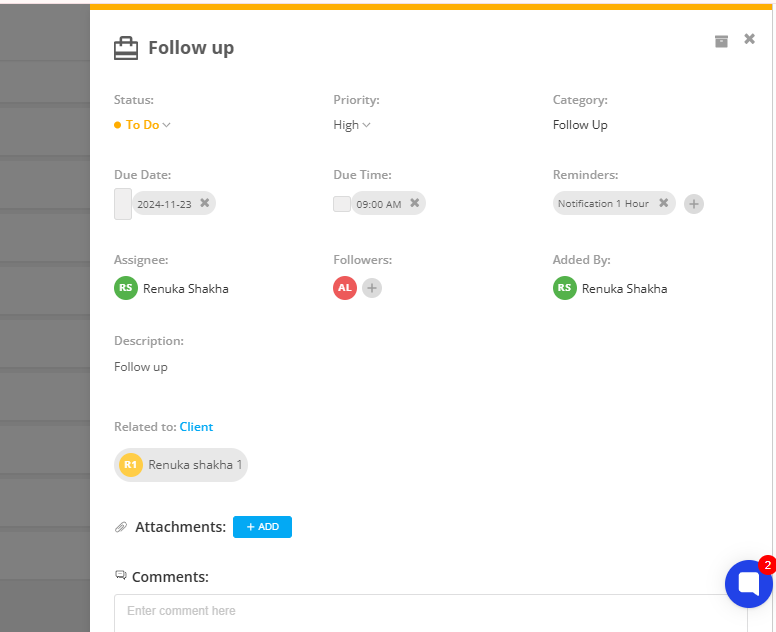Click the comment input field
This screenshot has width=776, height=632.
tap(431, 613)
